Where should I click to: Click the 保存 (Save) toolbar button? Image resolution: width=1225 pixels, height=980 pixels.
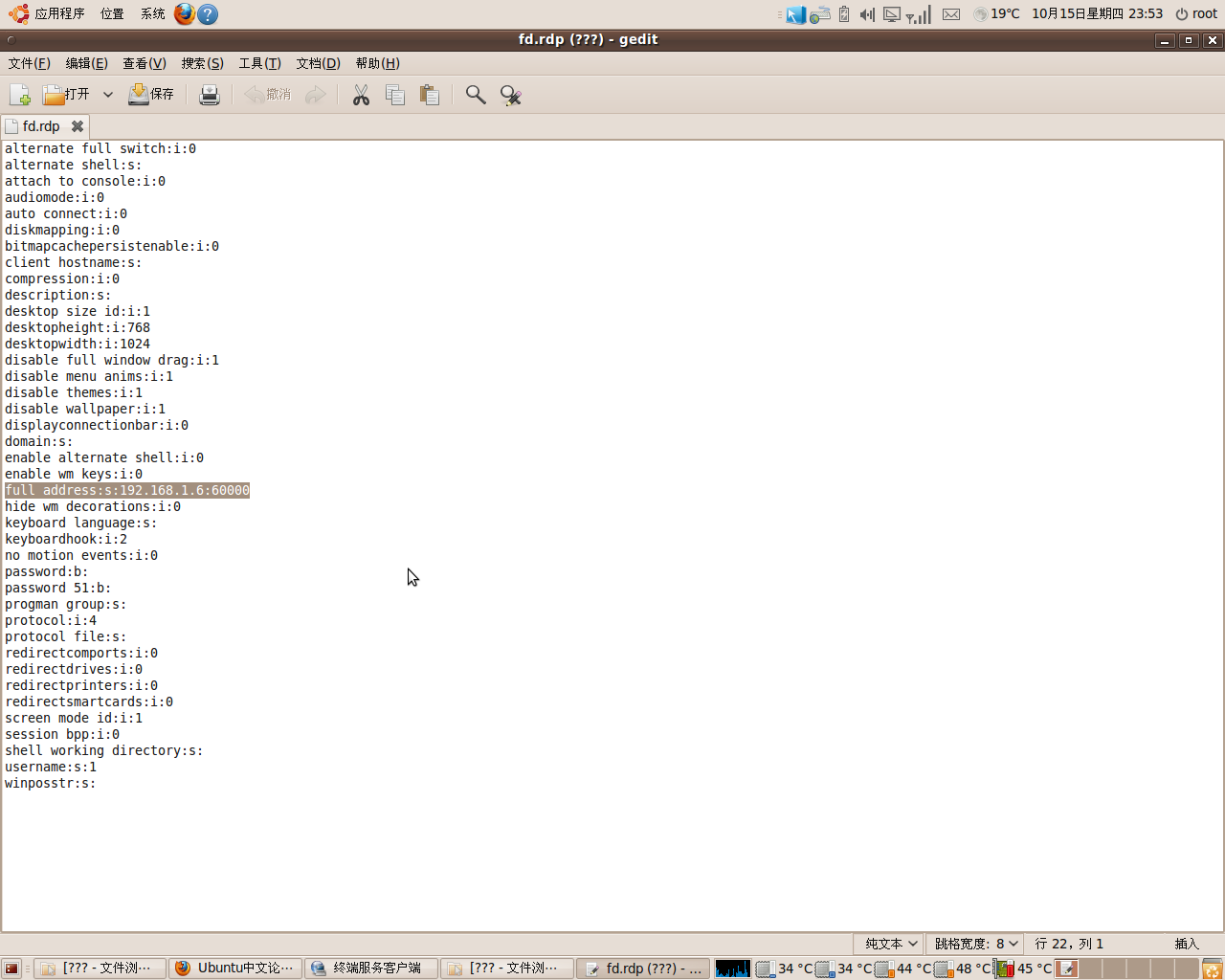(151, 95)
